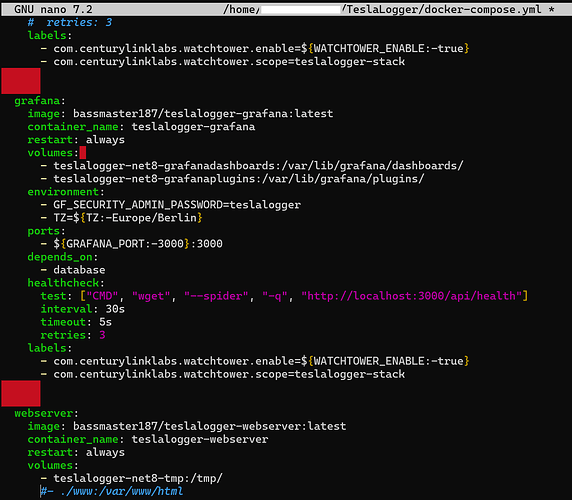The image size is (572, 500).
Task: Click the "depends_on:" key
Action: point(63,257)
